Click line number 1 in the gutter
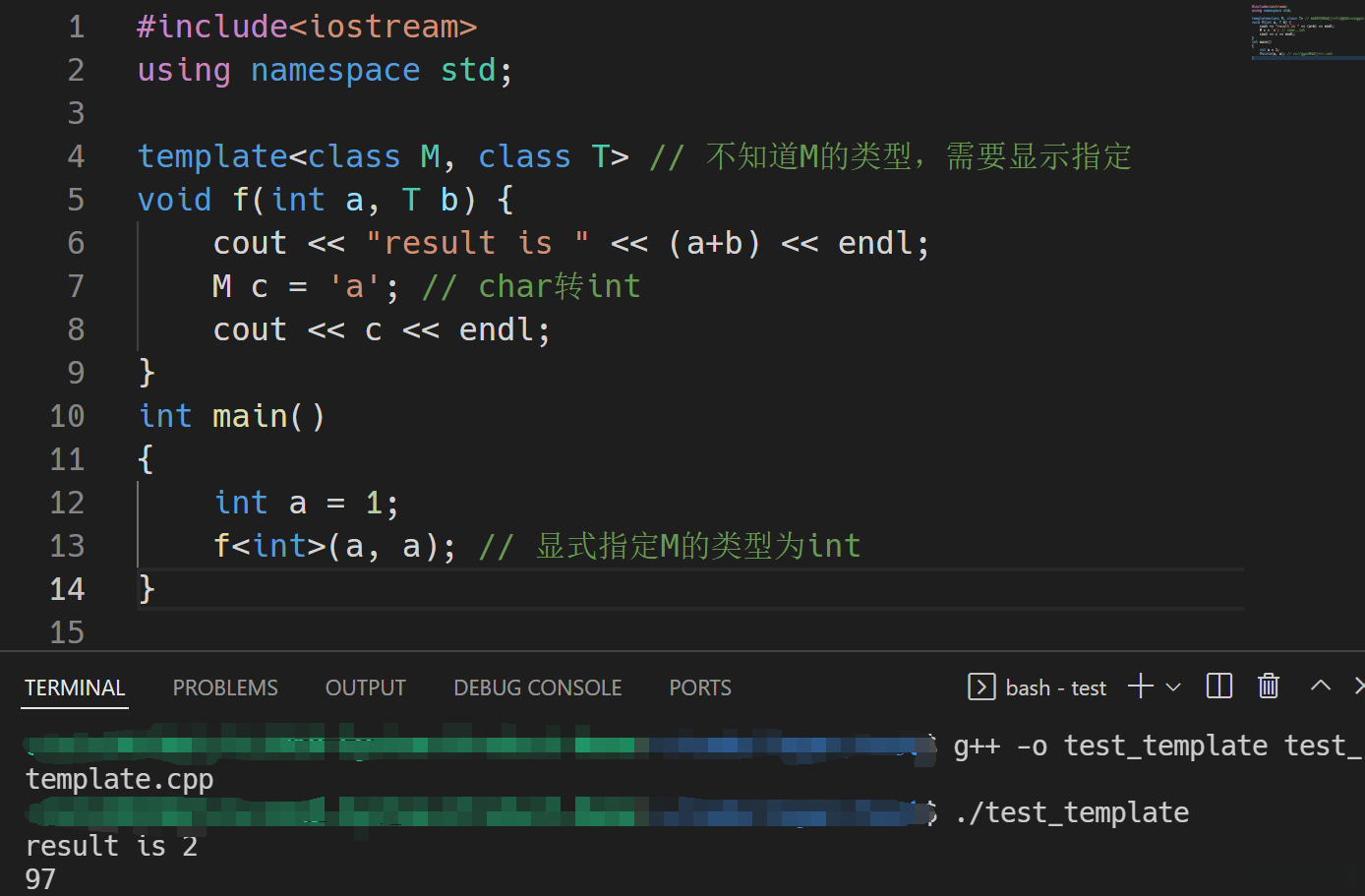The height and width of the screenshot is (896, 1365). point(76,27)
